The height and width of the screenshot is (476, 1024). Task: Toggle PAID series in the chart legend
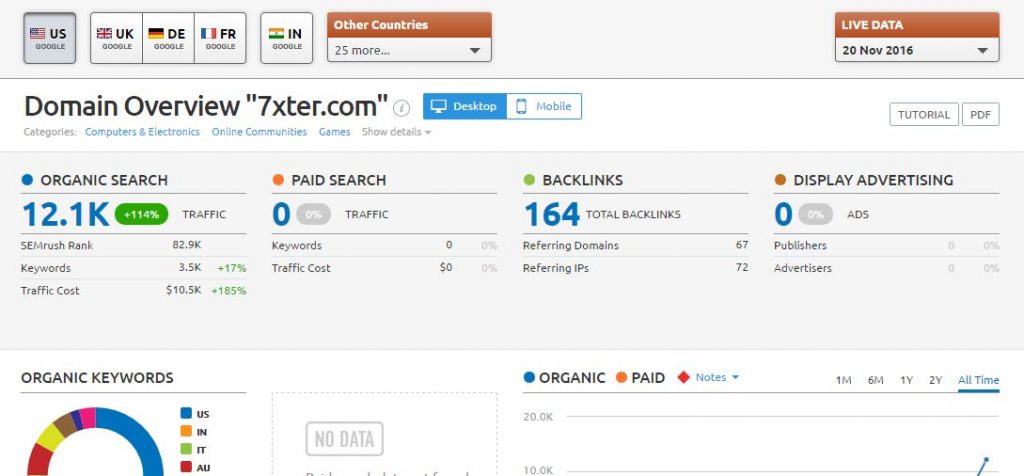pyautogui.click(x=641, y=377)
